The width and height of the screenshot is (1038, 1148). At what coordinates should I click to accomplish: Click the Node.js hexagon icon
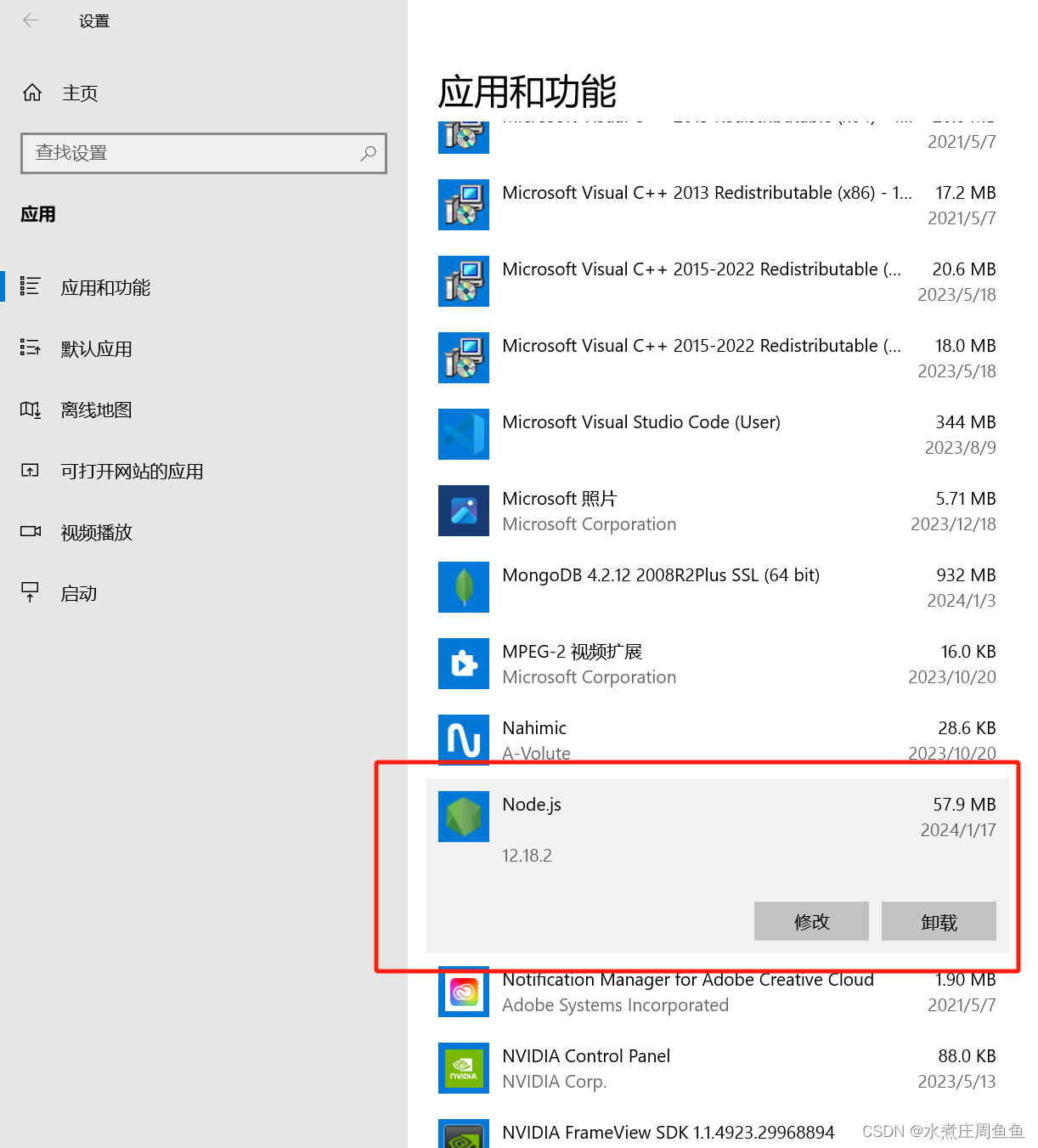pos(464,817)
